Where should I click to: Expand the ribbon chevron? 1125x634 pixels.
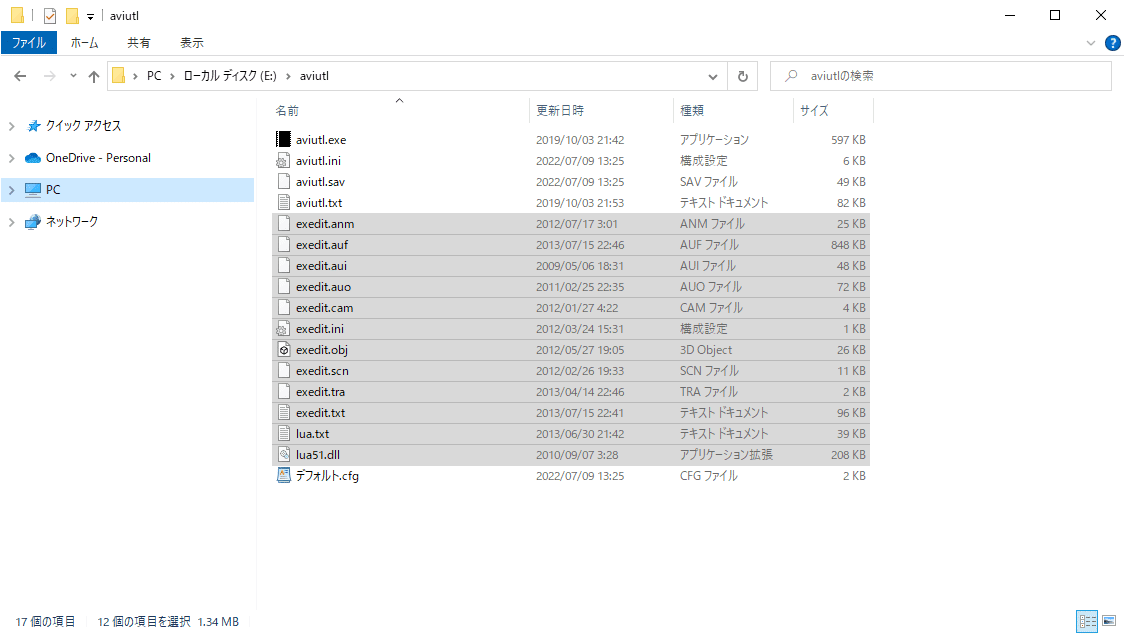coord(1091,43)
